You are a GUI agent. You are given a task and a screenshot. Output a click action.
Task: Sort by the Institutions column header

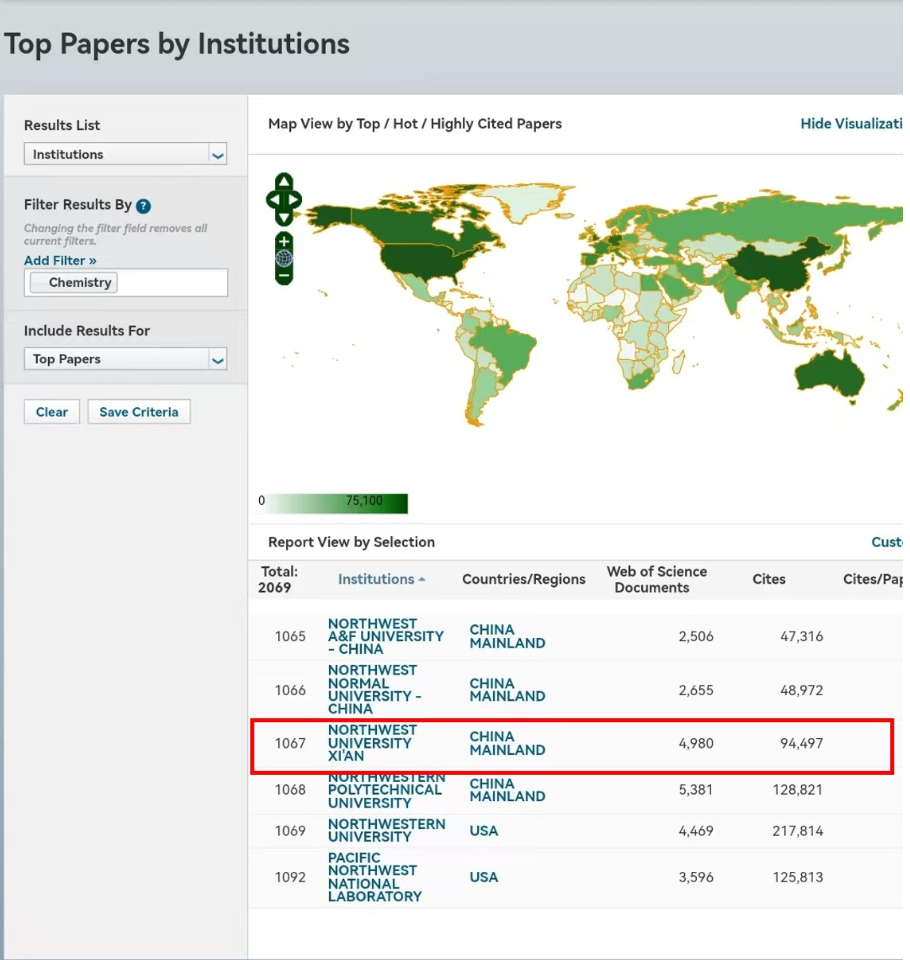[376, 580]
